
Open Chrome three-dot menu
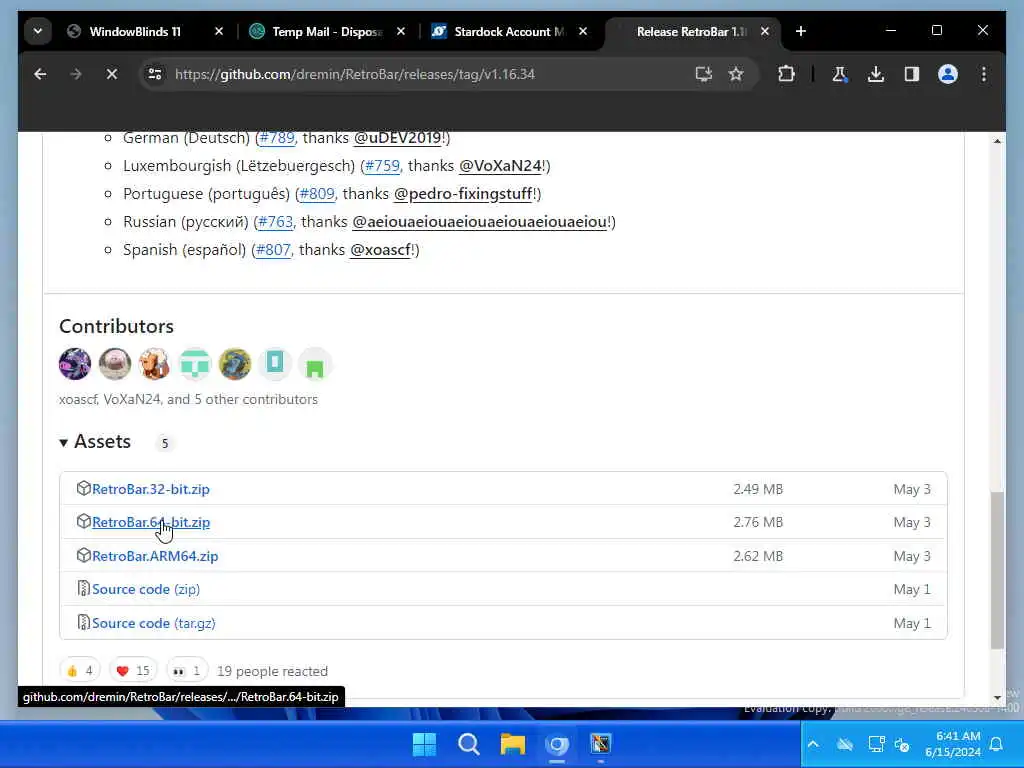(x=984, y=74)
